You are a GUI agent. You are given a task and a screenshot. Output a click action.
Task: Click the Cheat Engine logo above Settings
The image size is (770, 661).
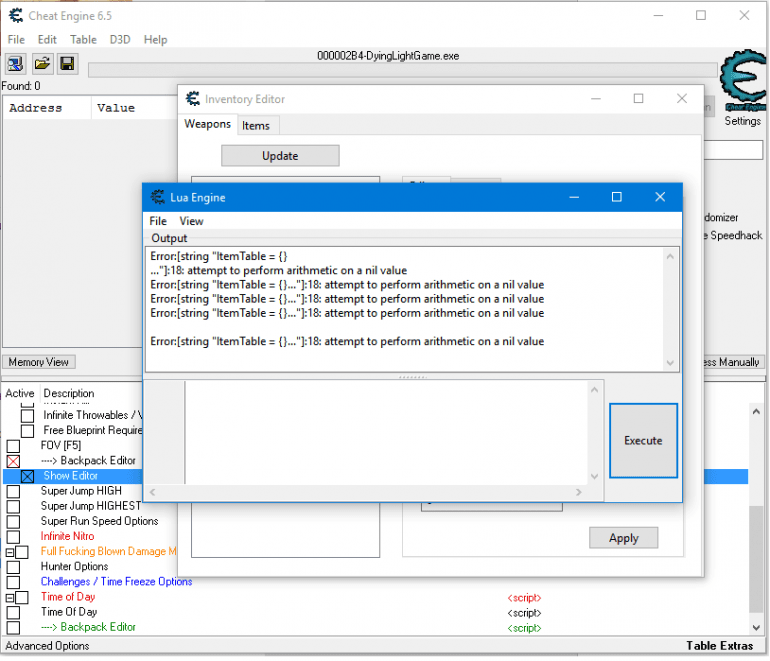[743, 82]
